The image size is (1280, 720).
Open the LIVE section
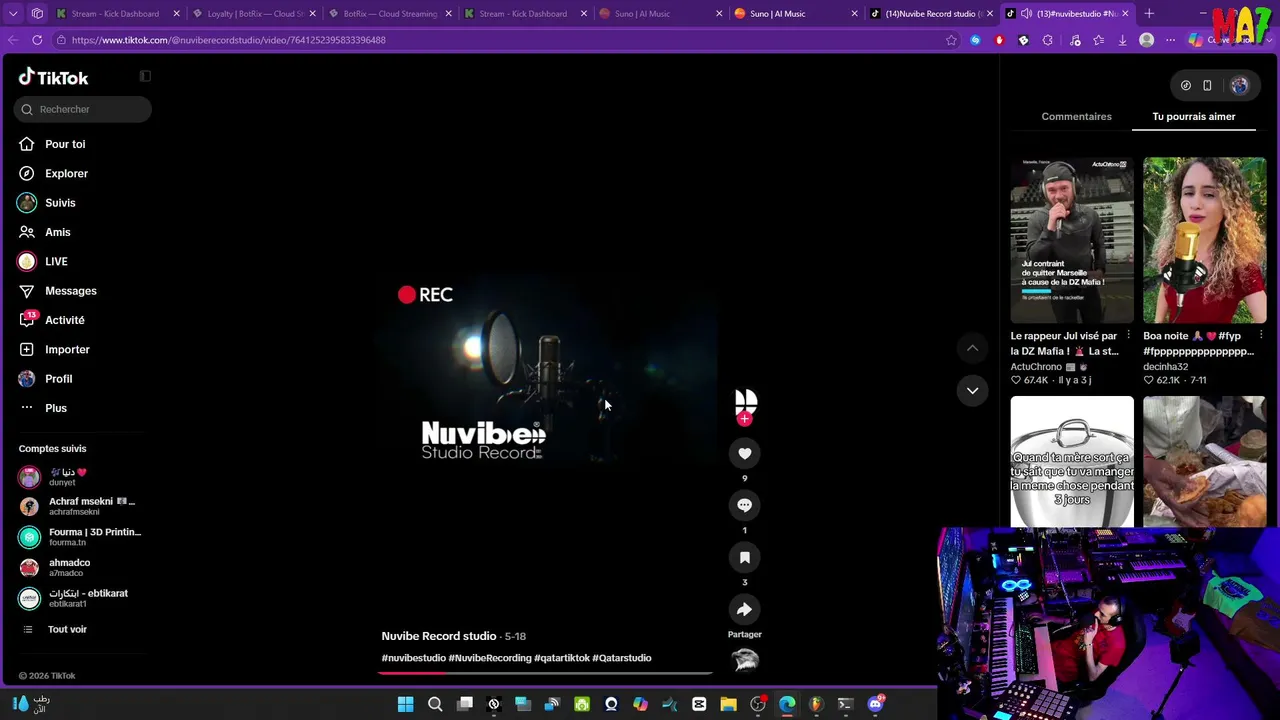56,261
